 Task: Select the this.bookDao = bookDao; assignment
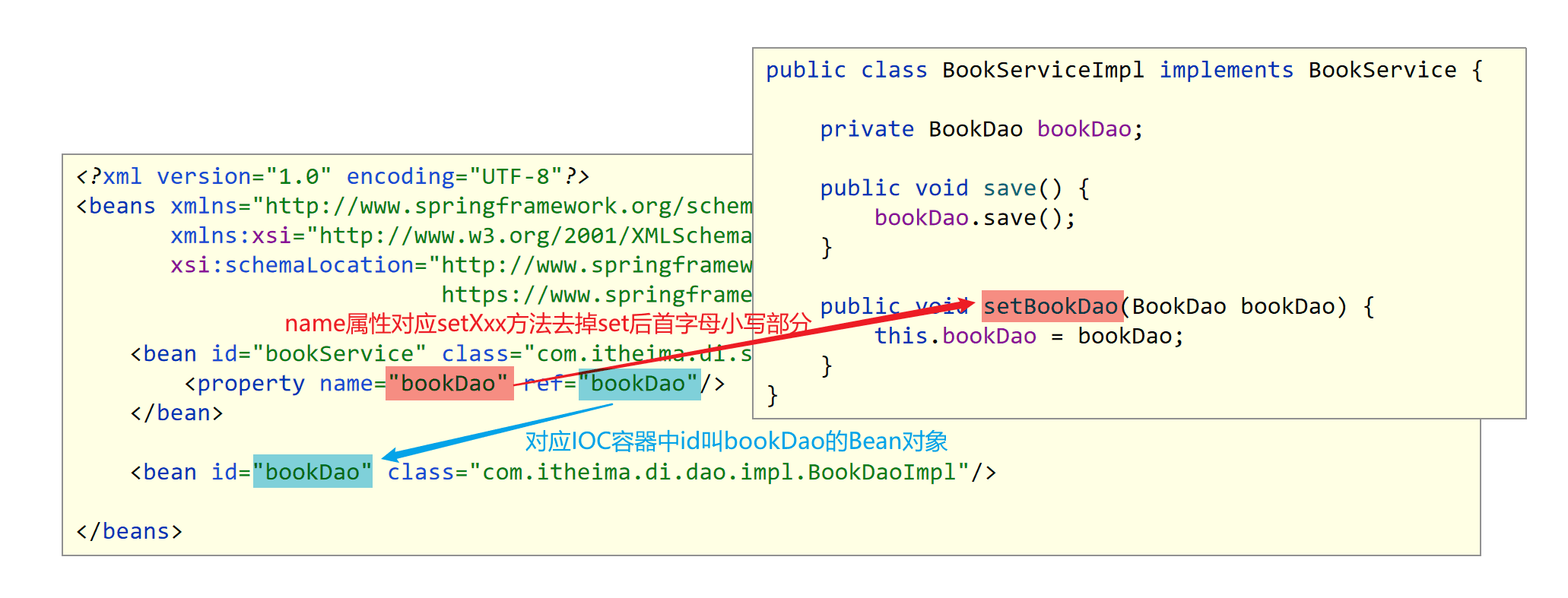coord(1029,337)
